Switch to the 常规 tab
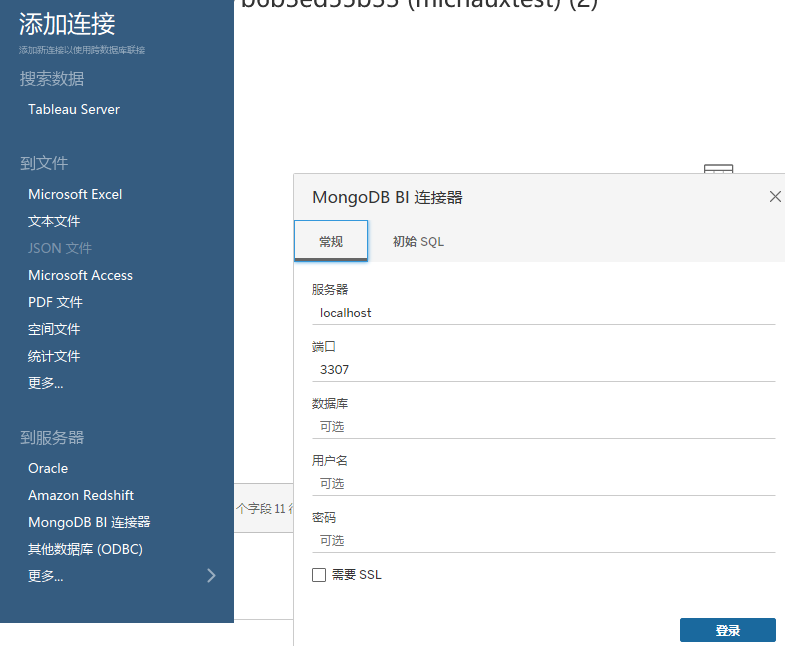This screenshot has width=785, height=646. pyautogui.click(x=331, y=241)
